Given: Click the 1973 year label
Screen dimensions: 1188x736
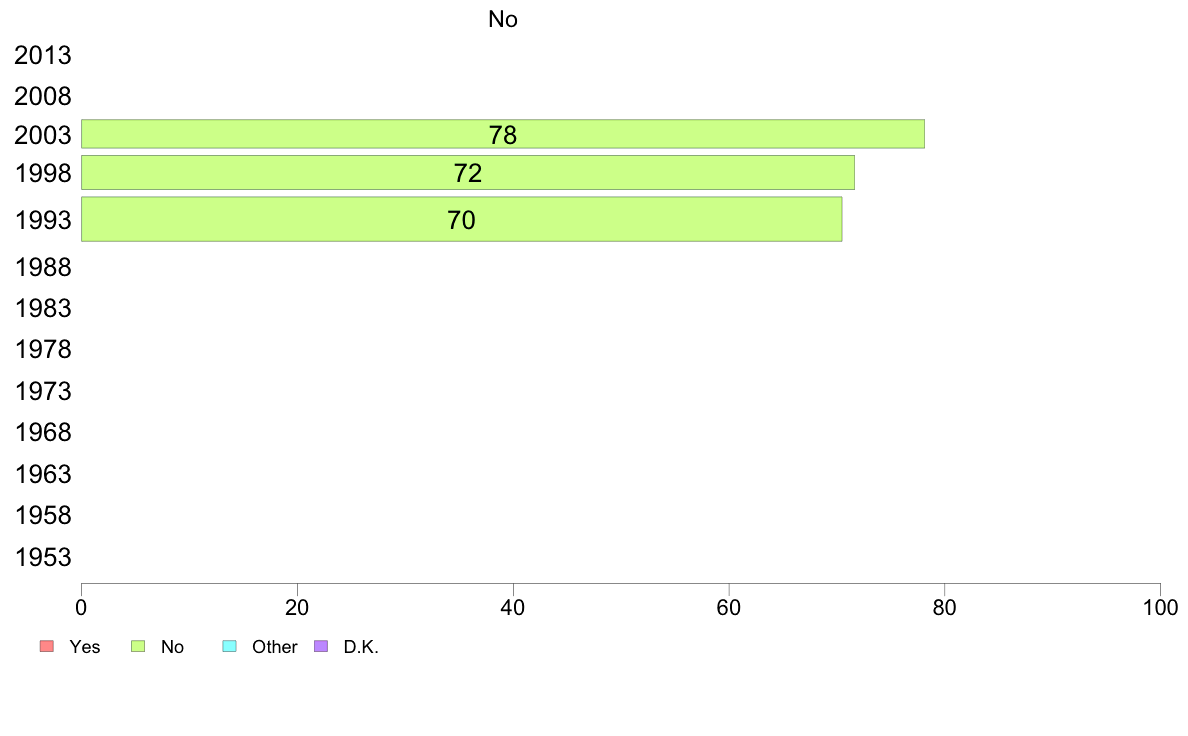Looking at the screenshot, I should [x=43, y=391].
